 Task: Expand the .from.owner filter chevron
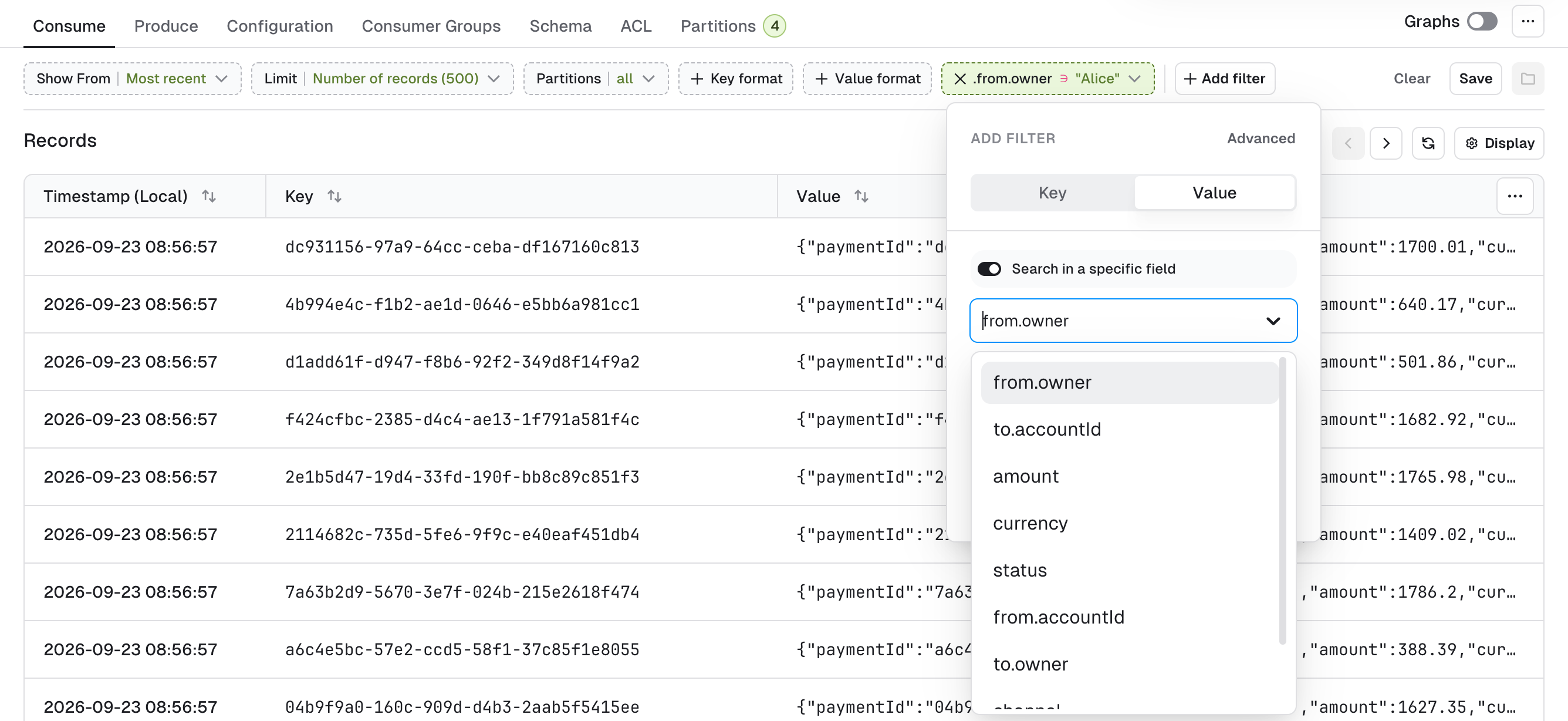click(1134, 79)
